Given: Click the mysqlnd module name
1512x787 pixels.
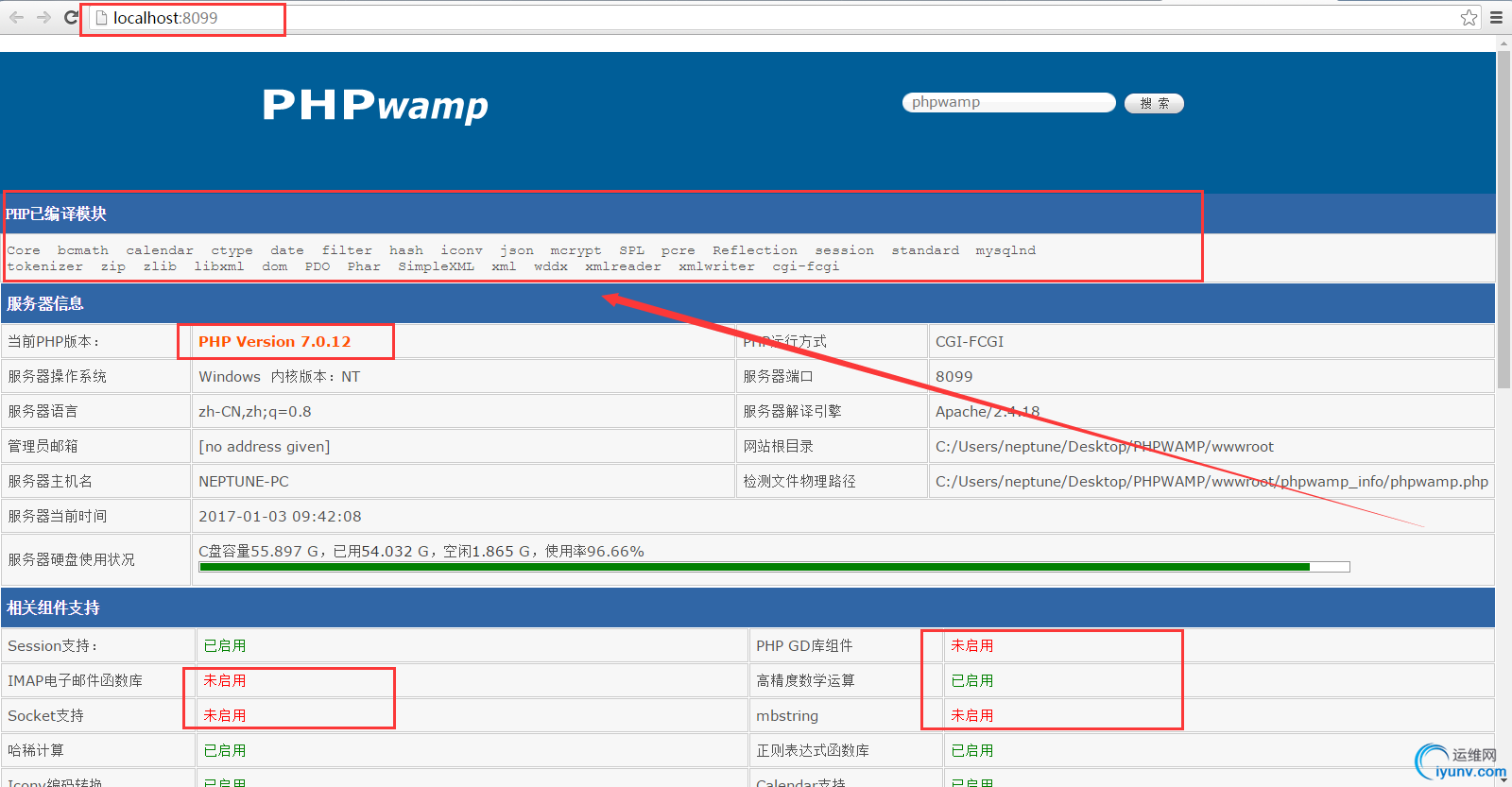Looking at the screenshot, I should pos(1005,250).
